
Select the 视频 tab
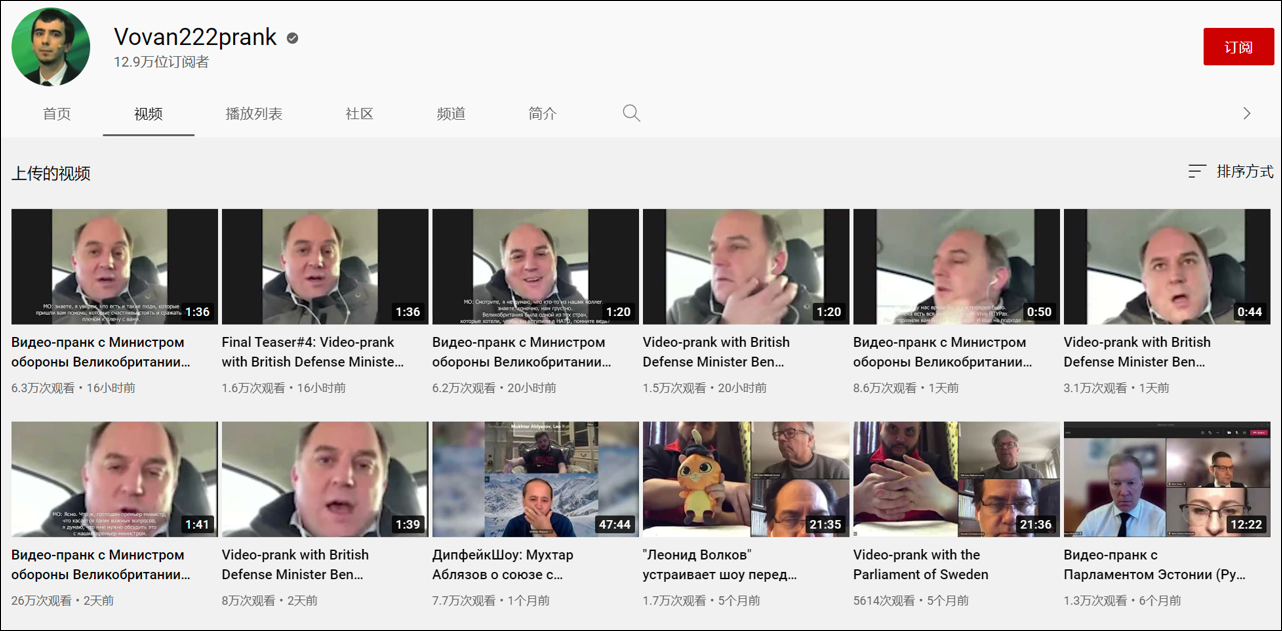click(x=148, y=114)
